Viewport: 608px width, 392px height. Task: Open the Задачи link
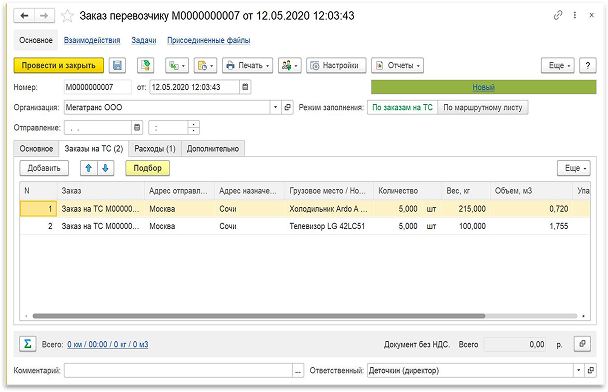pyautogui.click(x=144, y=40)
